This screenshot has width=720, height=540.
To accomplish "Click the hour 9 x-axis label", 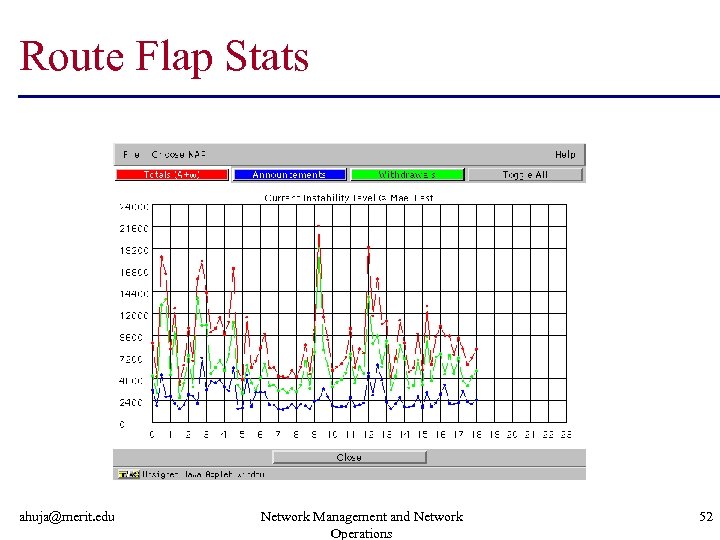I will [314, 434].
